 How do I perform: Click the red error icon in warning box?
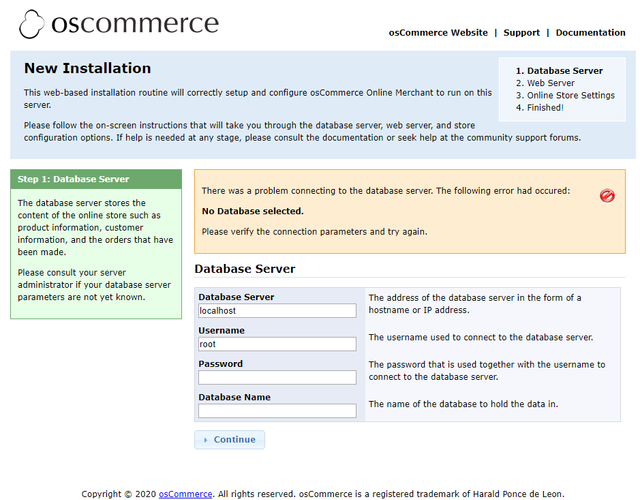tap(607, 196)
